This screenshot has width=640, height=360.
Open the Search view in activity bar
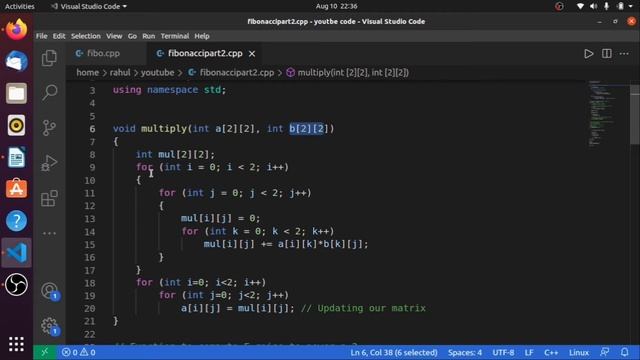tap(49, 92)
